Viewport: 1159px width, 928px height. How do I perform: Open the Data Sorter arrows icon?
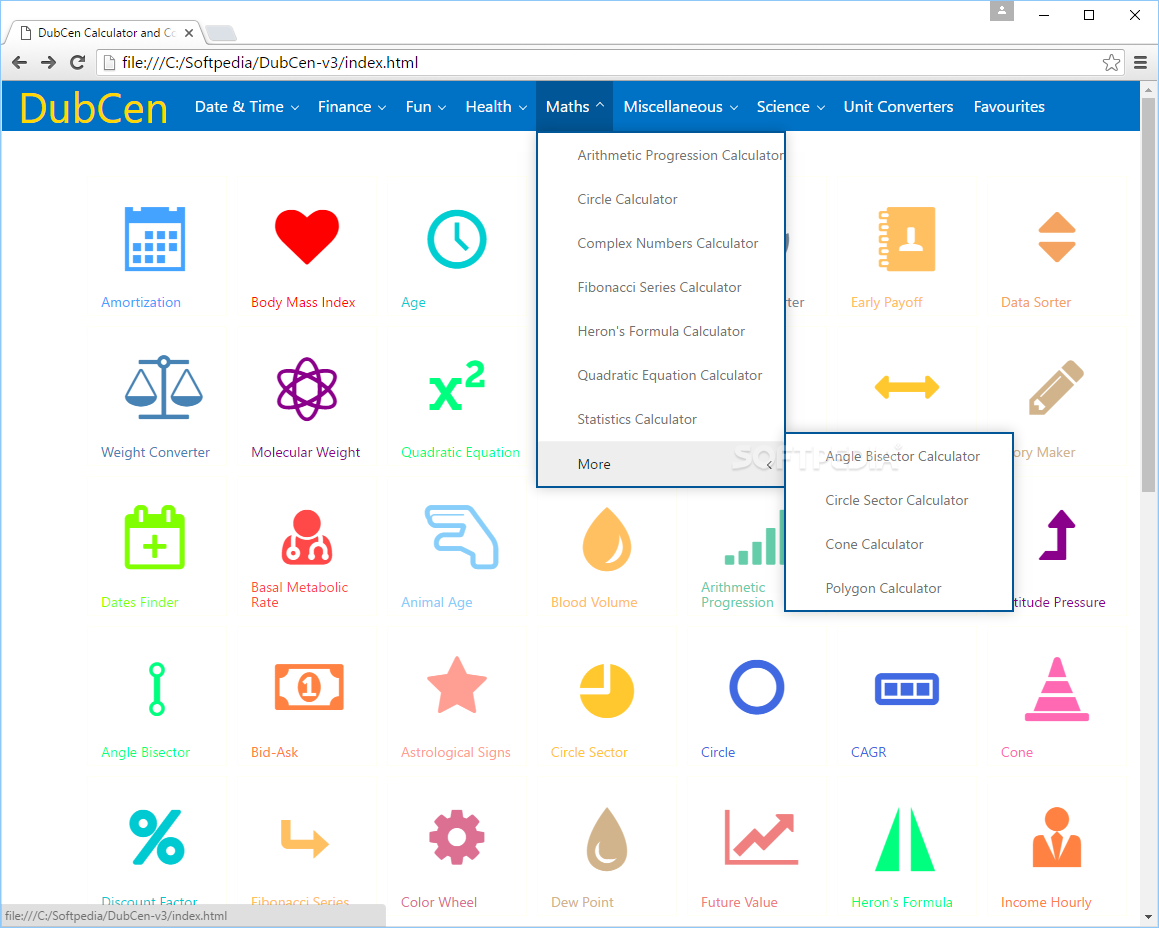(x=1056, y=237)
